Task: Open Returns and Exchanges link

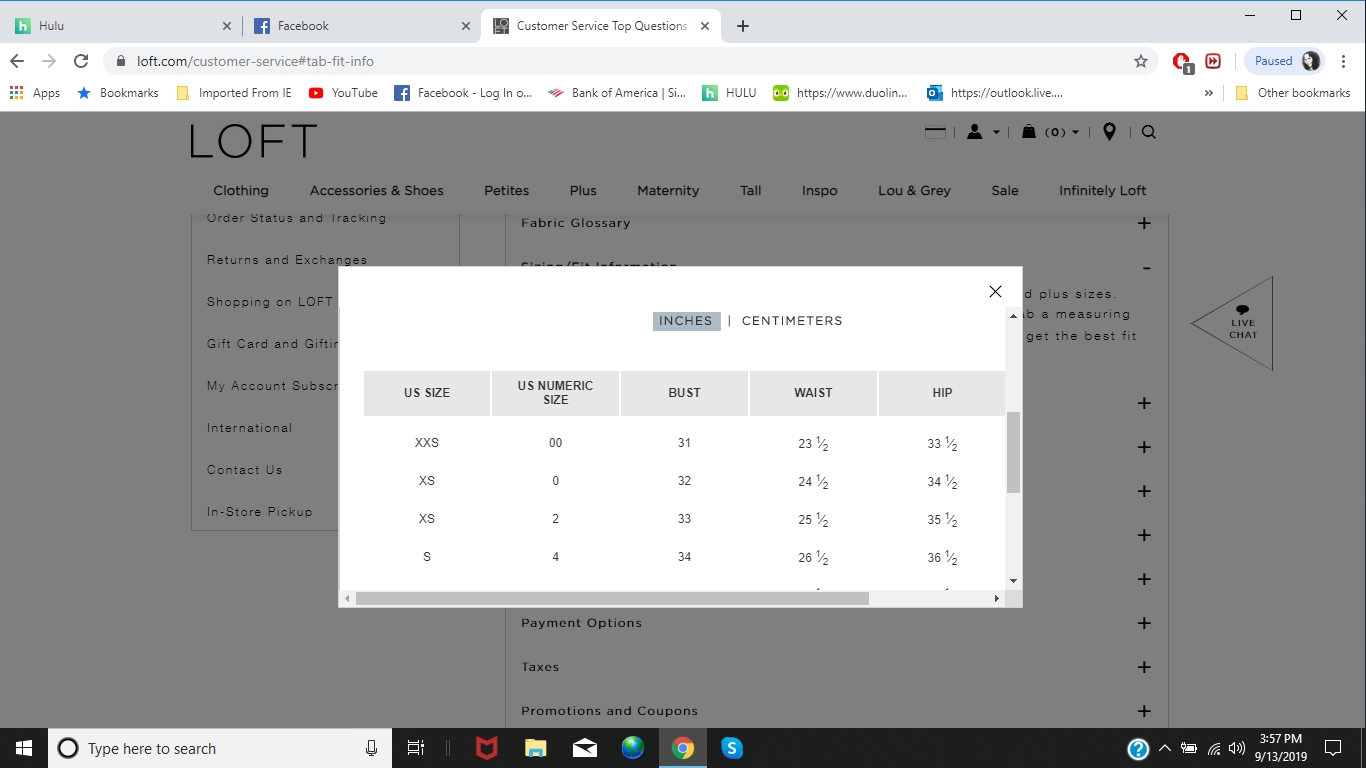Action: 287,260
